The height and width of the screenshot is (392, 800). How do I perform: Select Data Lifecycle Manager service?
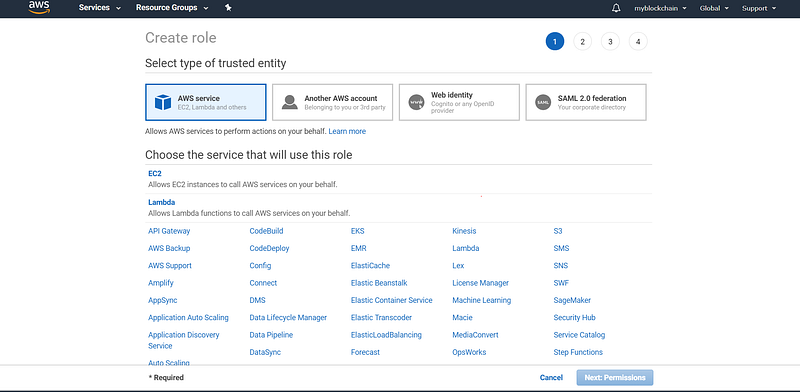coord(288,317)
